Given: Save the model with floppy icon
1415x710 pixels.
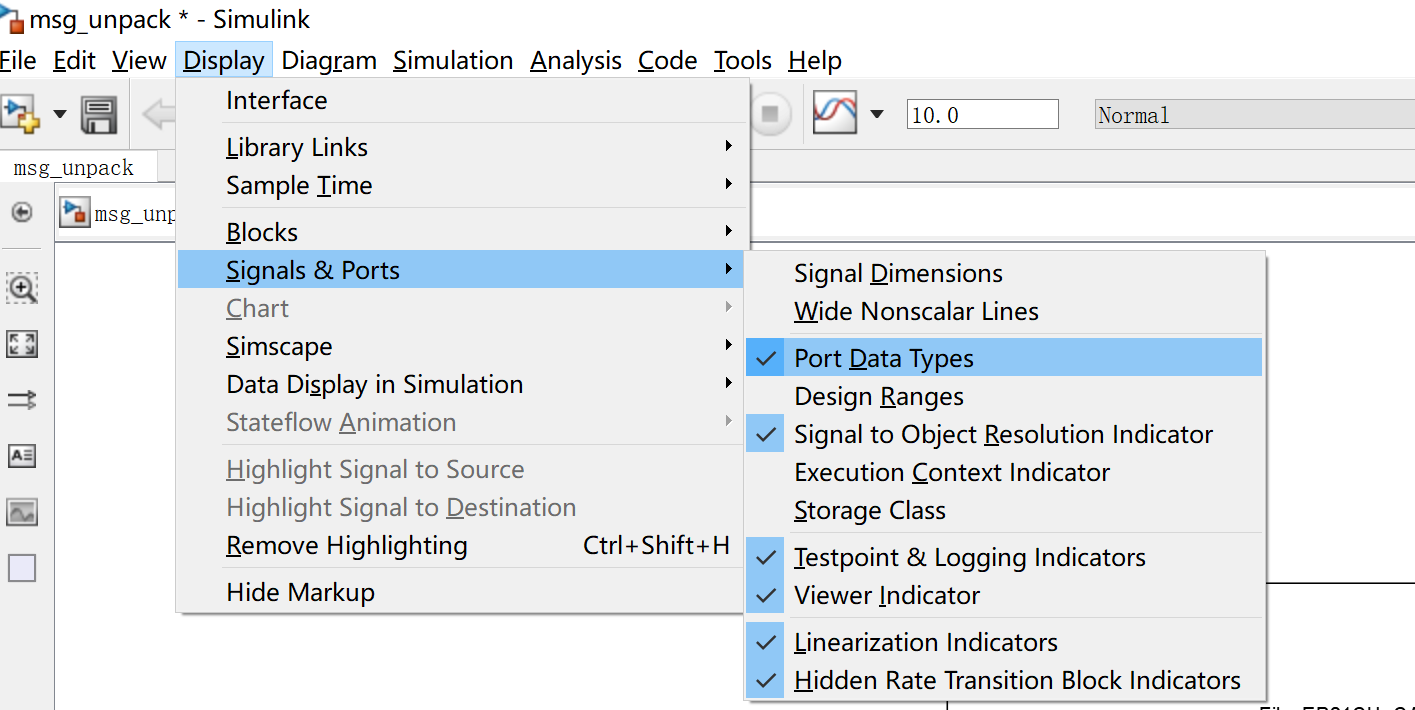Looking at the screenshot, I should [x=99, y=115].
